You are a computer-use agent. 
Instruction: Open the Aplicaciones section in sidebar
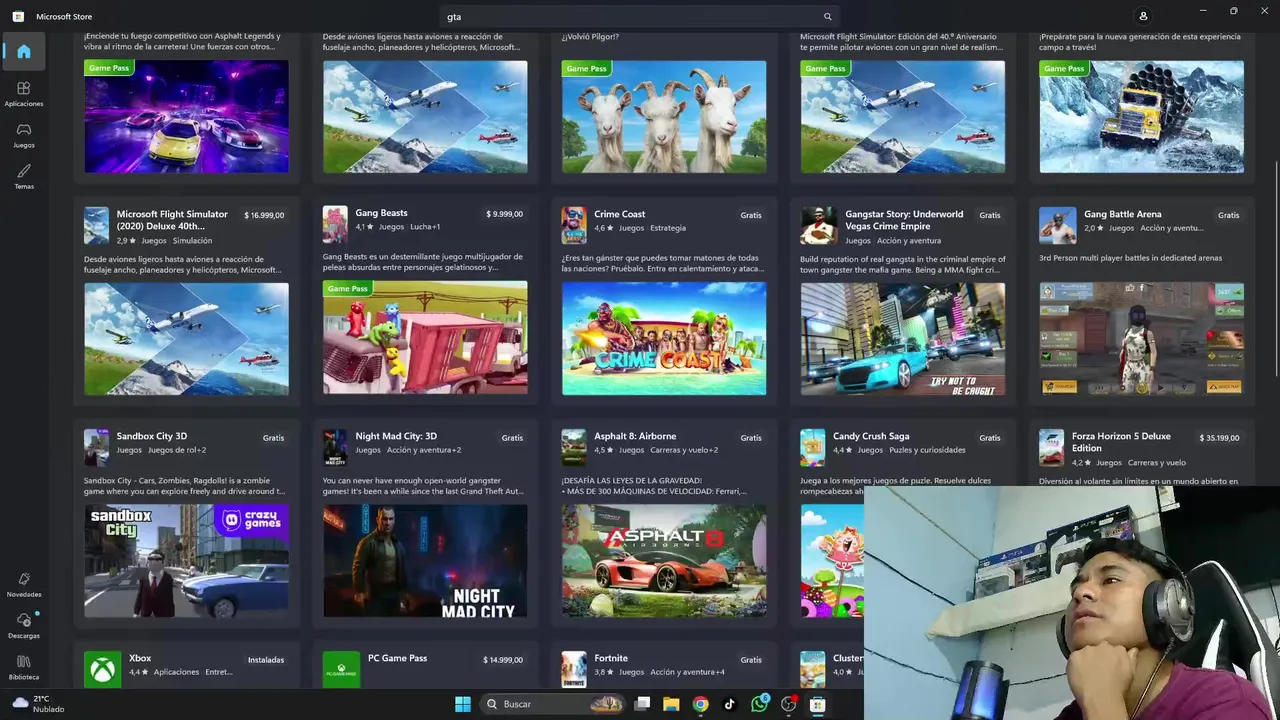point(23,94)
